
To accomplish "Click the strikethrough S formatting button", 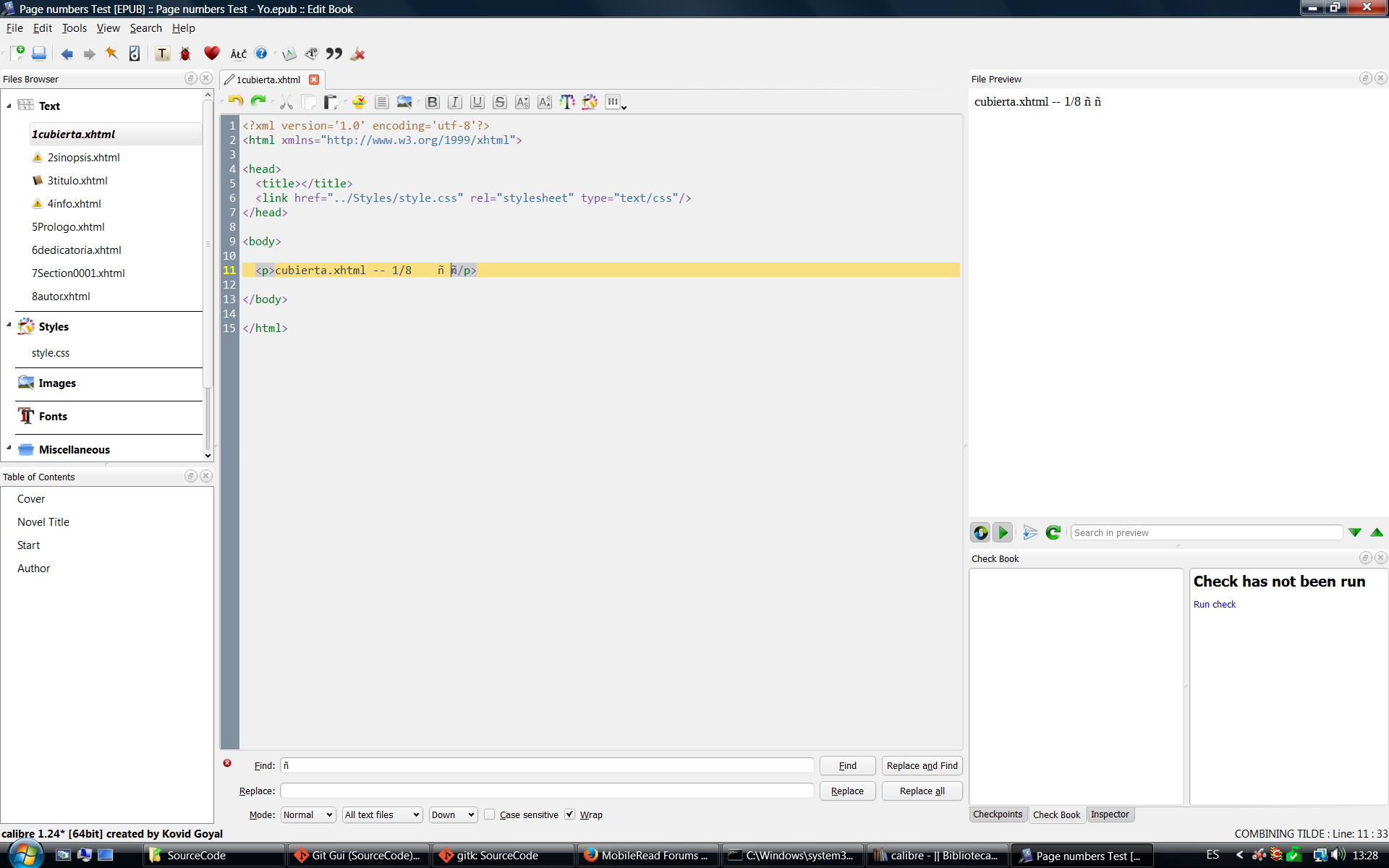I will click(500, 102).
